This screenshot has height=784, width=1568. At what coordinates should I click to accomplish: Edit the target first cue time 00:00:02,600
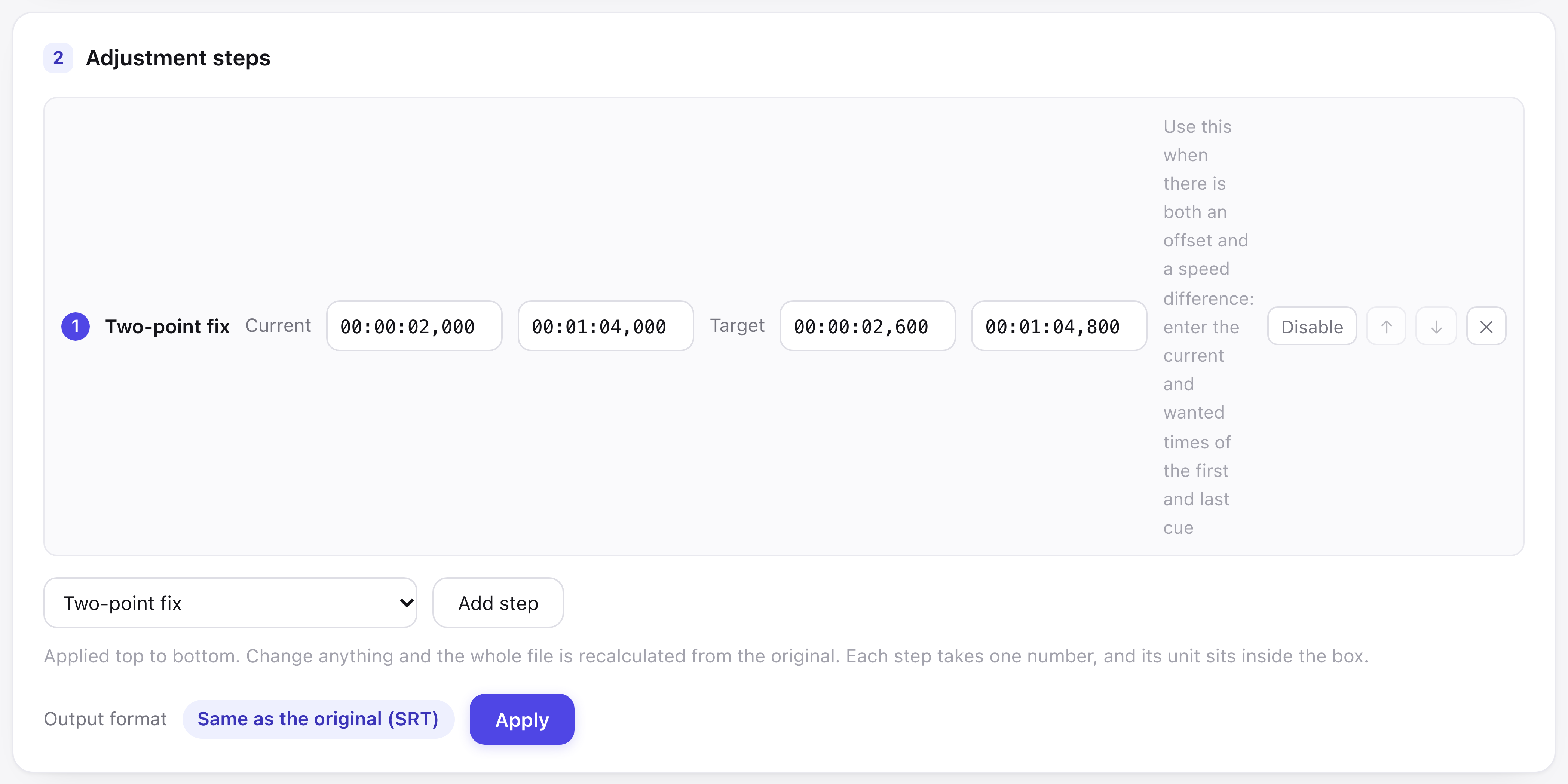click(867, 326)
